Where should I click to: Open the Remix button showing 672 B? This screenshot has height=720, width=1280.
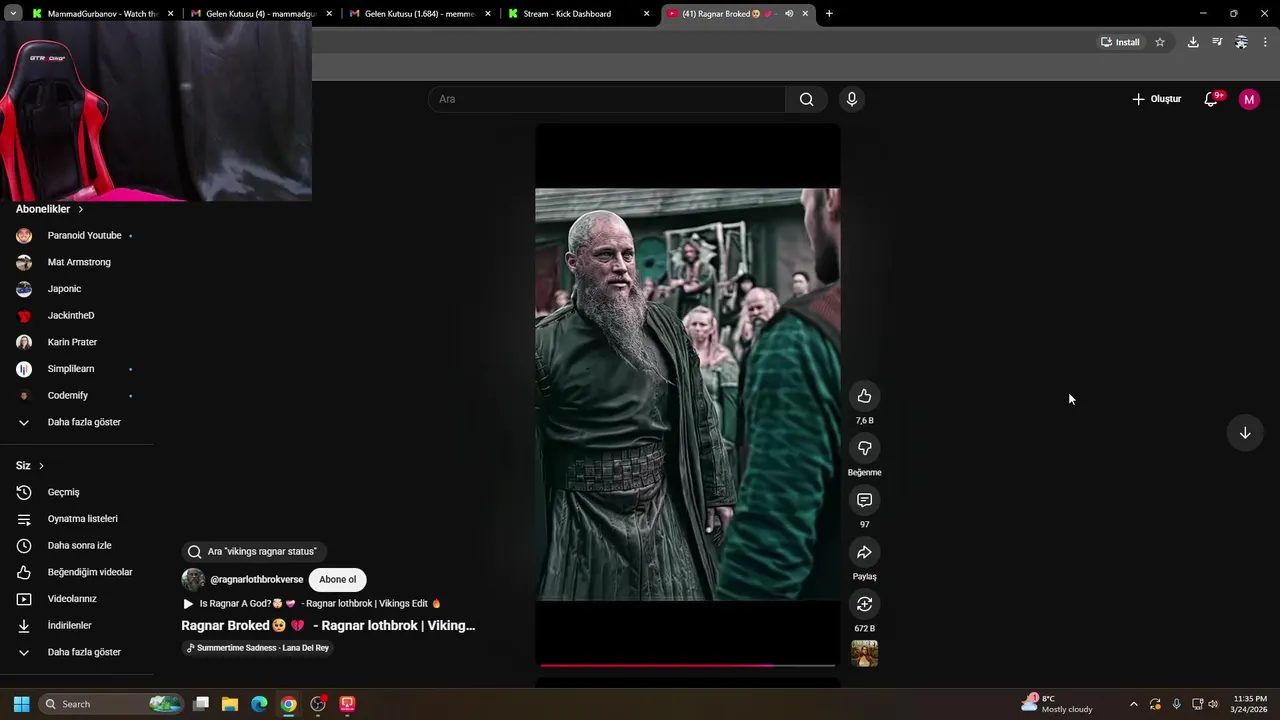(x=864, y=604)
